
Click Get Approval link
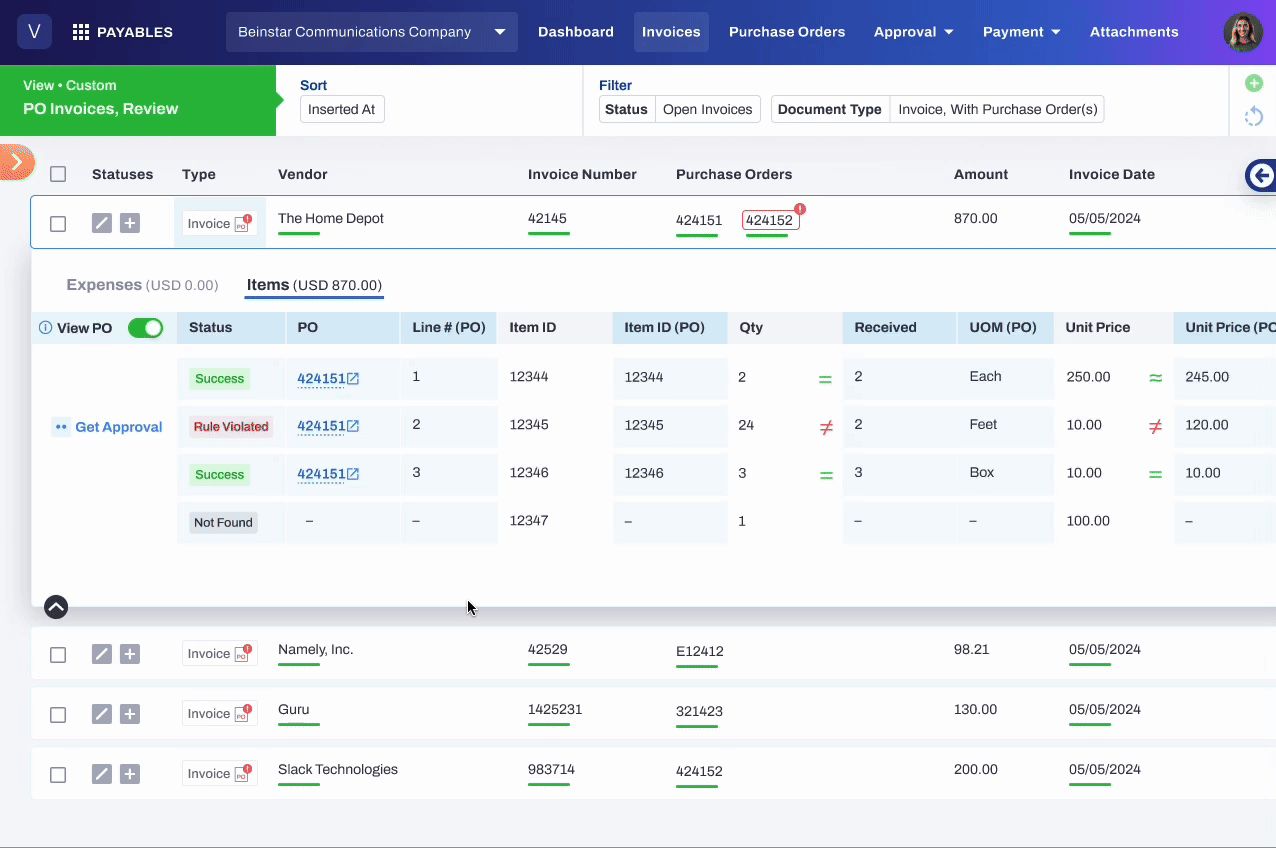108,427
